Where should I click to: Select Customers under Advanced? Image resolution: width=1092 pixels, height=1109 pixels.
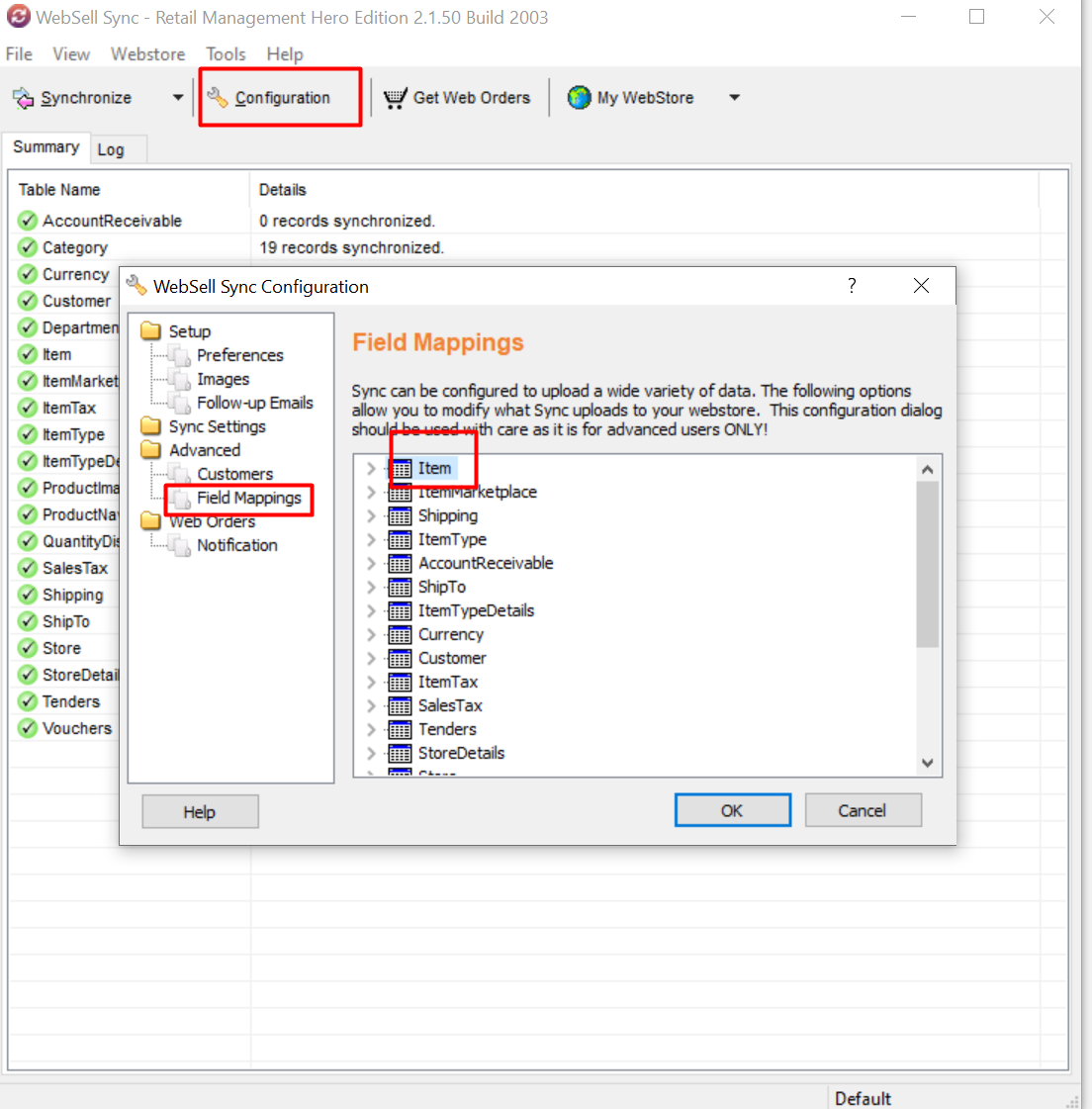(x=234, y=474)
